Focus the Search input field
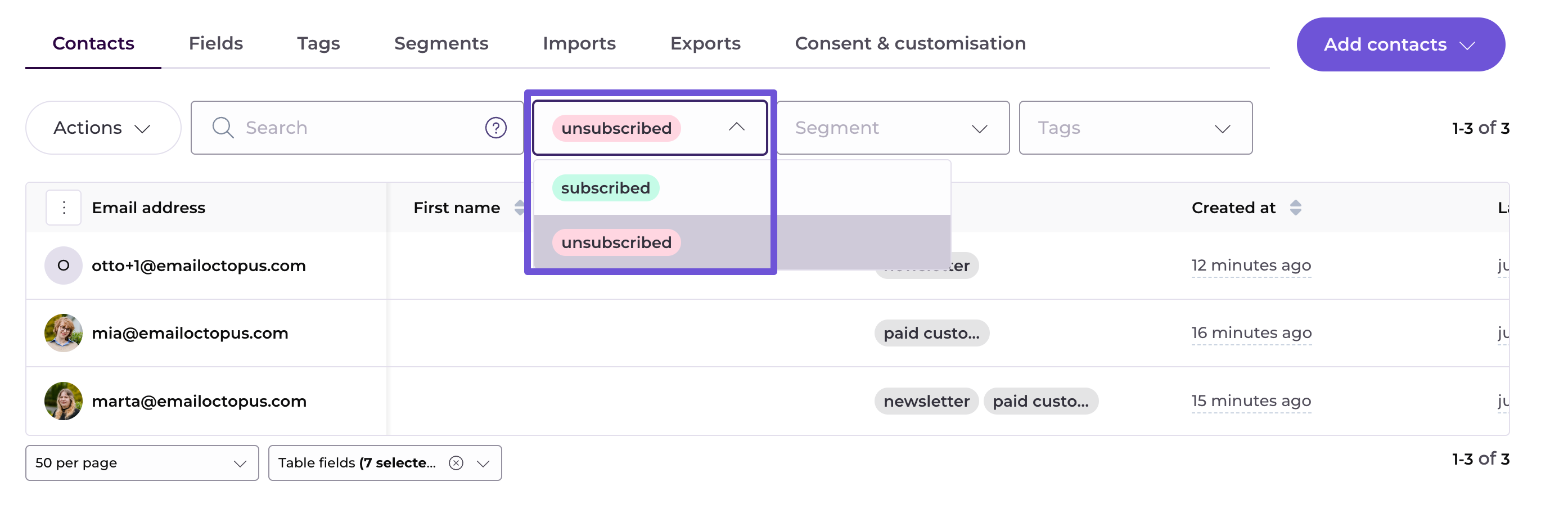This screenshot has height=522, width=1568. pyautogui.click(x=359, y=128)
